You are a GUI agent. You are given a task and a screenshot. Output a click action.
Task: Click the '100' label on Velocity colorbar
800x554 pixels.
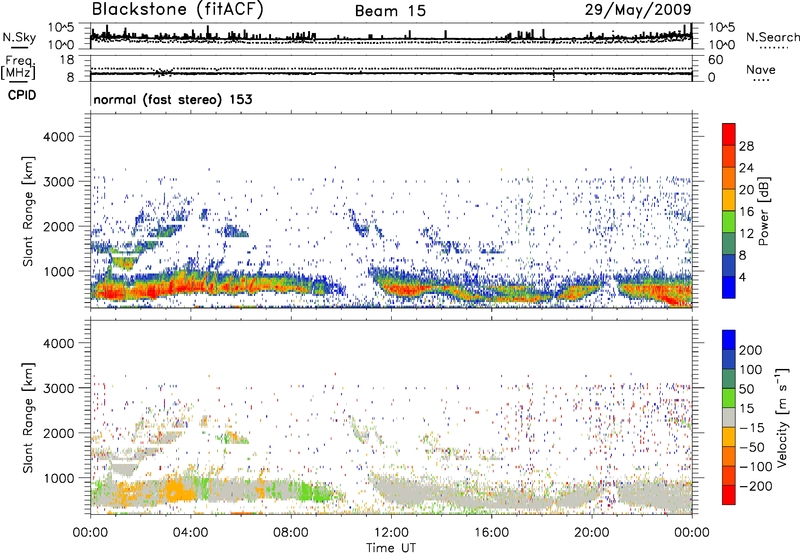[x=751, y=369]
